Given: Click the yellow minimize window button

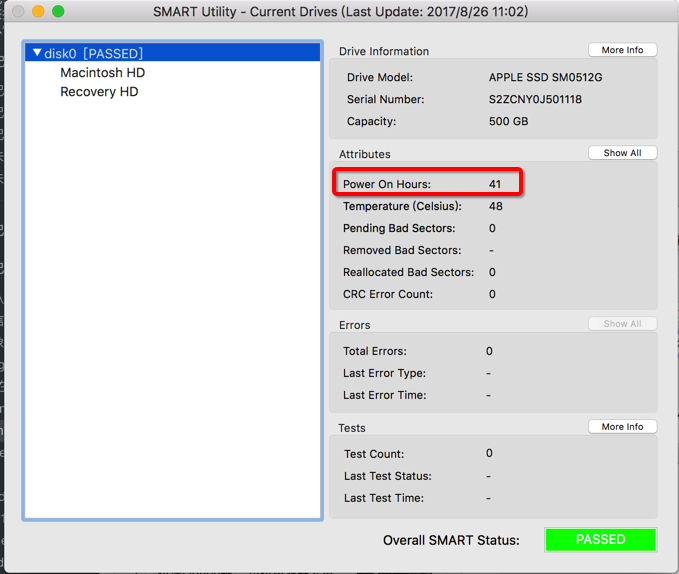Looking at the screenshot, I should coord(38,11).
